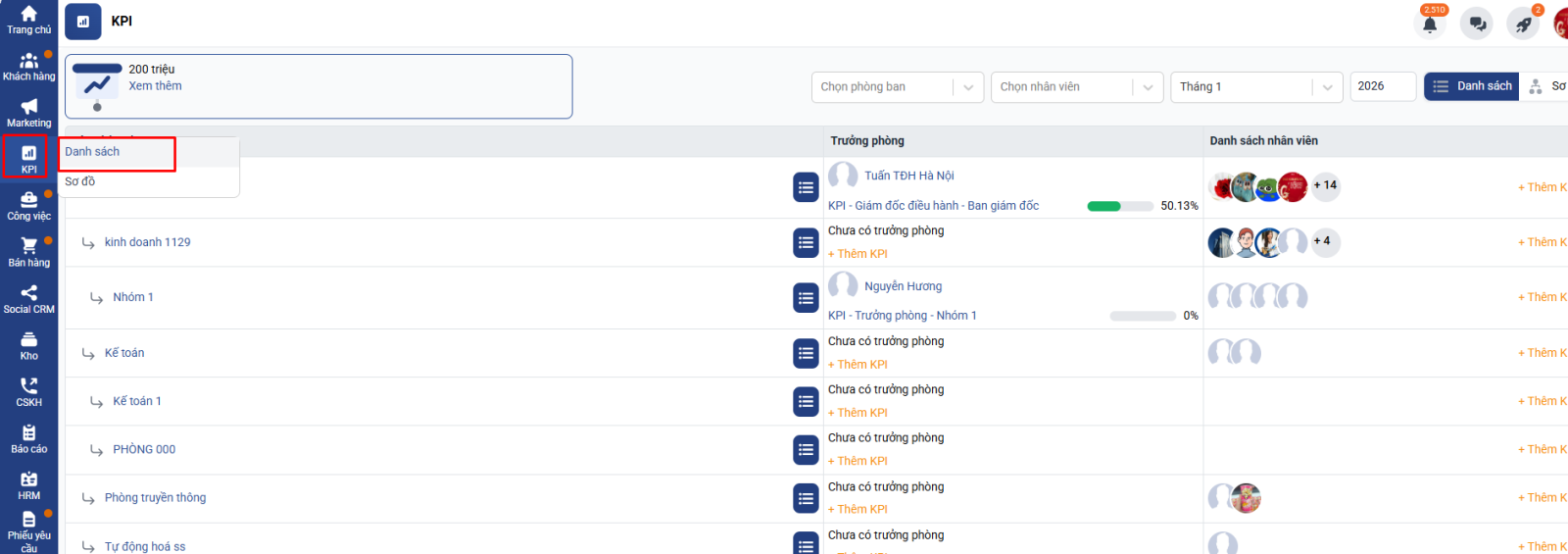Open Kho warehouse module
This screenshot has height=554, width=1568.
click(x=28, y=345)
